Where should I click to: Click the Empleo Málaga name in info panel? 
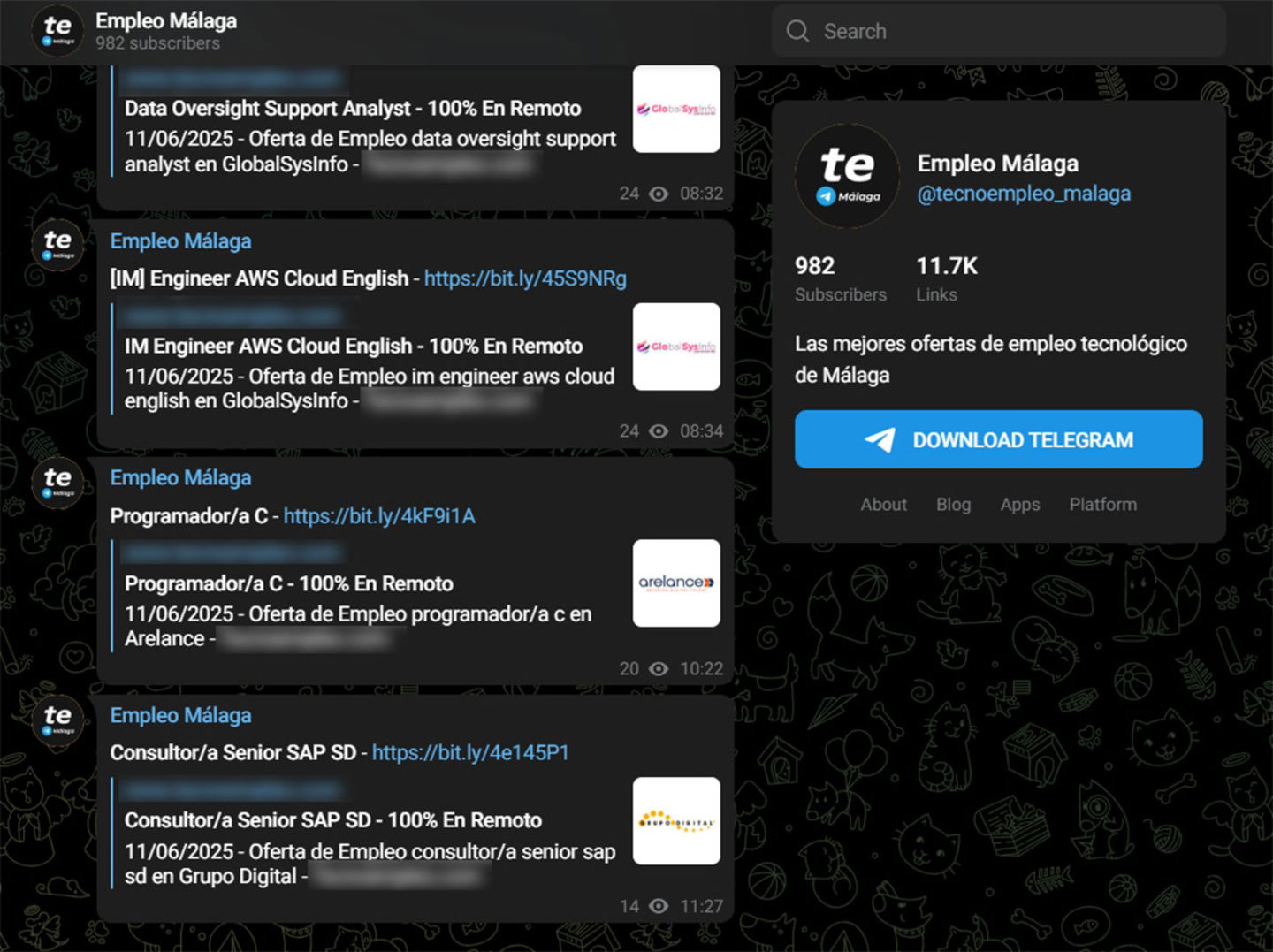click(998, 164)
